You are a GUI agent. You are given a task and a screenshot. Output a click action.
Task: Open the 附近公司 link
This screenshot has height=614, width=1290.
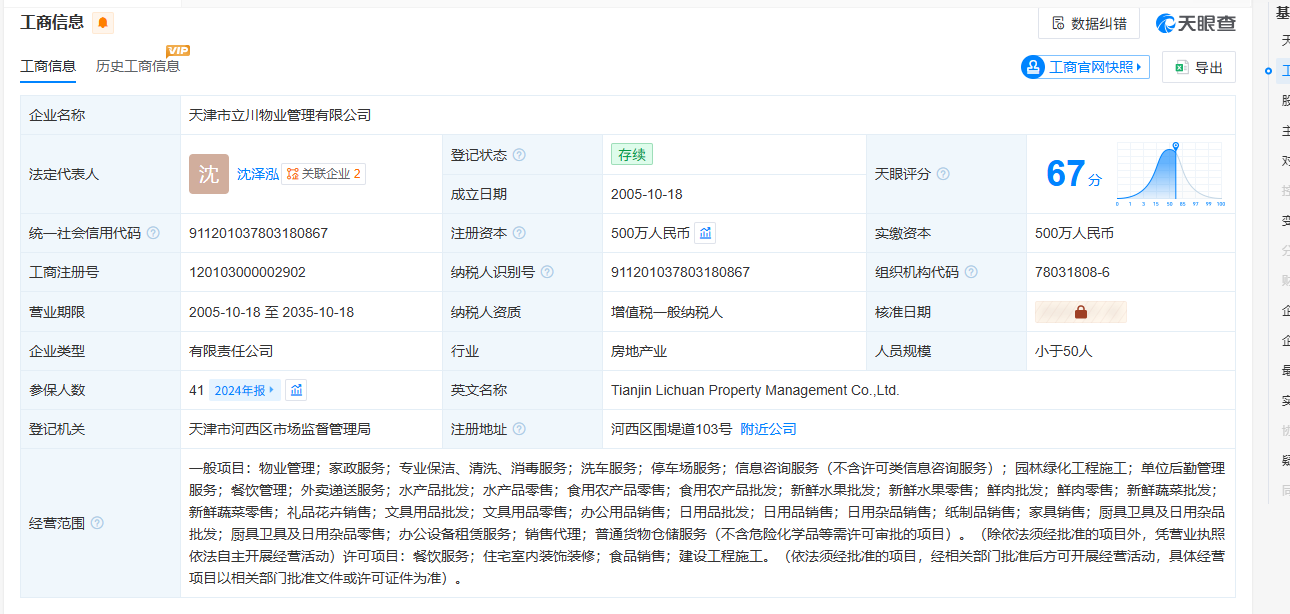(x=768, y=429)
